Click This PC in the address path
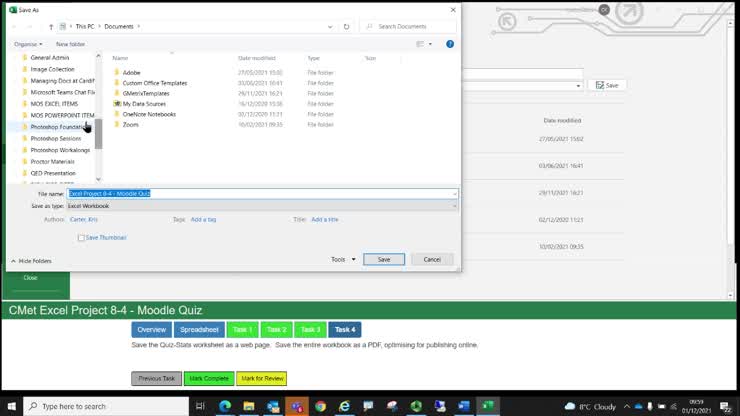740x416 pixels. coord(85,26)
